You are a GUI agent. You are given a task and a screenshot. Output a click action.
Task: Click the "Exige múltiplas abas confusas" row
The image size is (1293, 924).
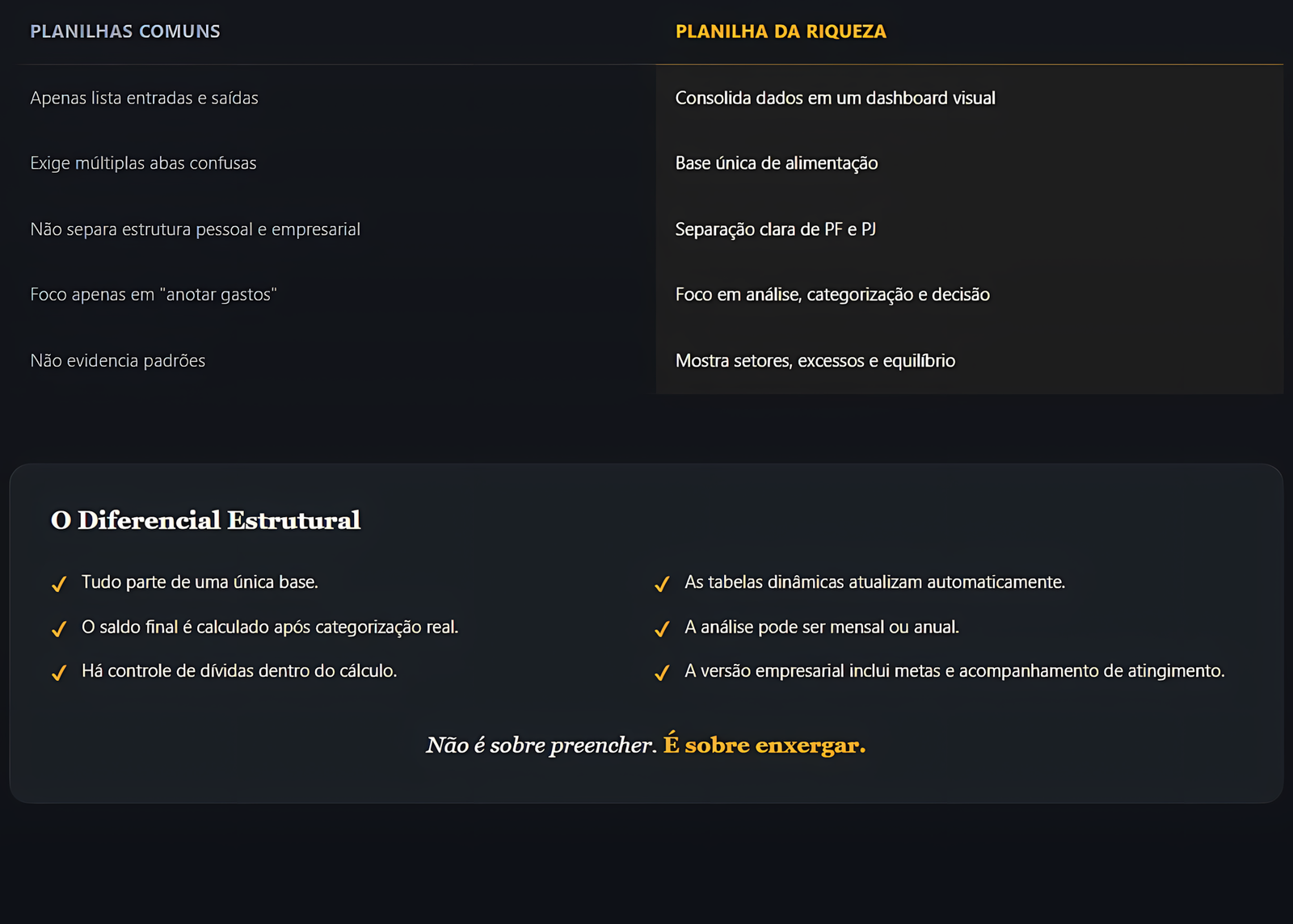[143, 163]
